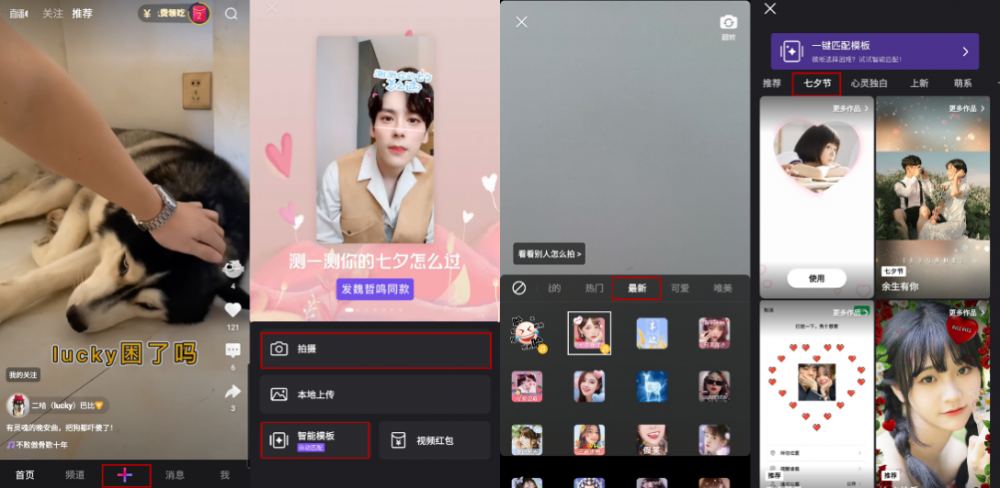Like the video with heart icon

tap(233, 310)
